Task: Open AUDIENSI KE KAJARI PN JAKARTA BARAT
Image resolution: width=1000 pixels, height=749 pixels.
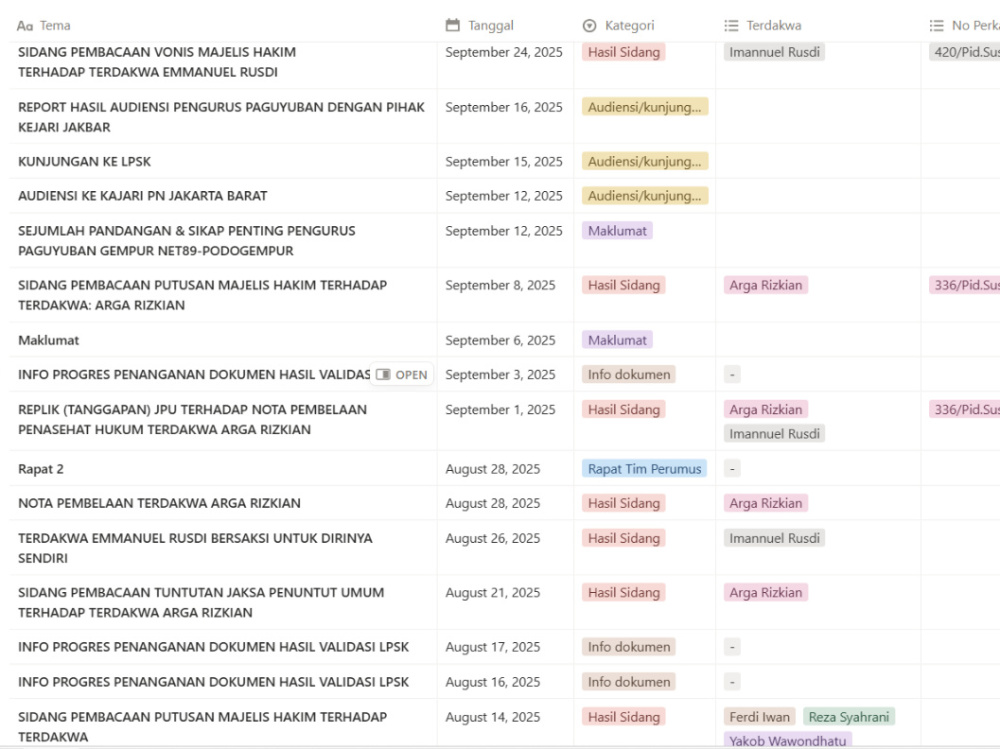Action: [x=142, y=196]
